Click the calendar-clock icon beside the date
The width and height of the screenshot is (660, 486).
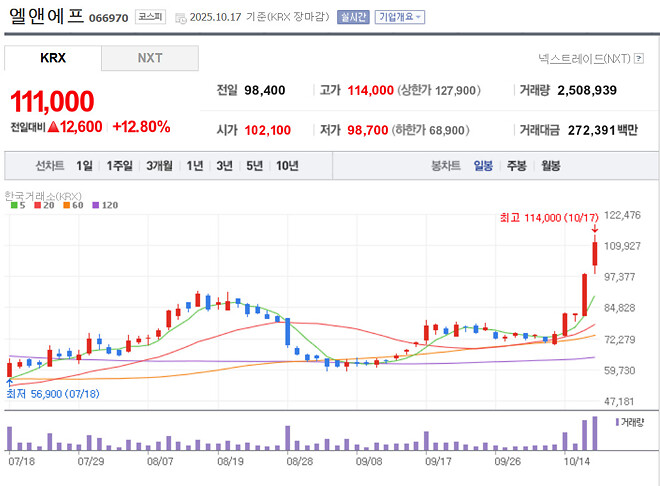(x=181, y=18)
